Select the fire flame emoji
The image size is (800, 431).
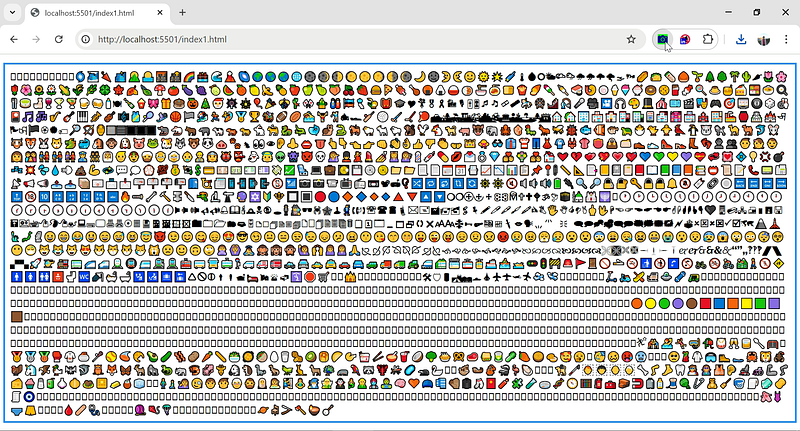(126, 196)
